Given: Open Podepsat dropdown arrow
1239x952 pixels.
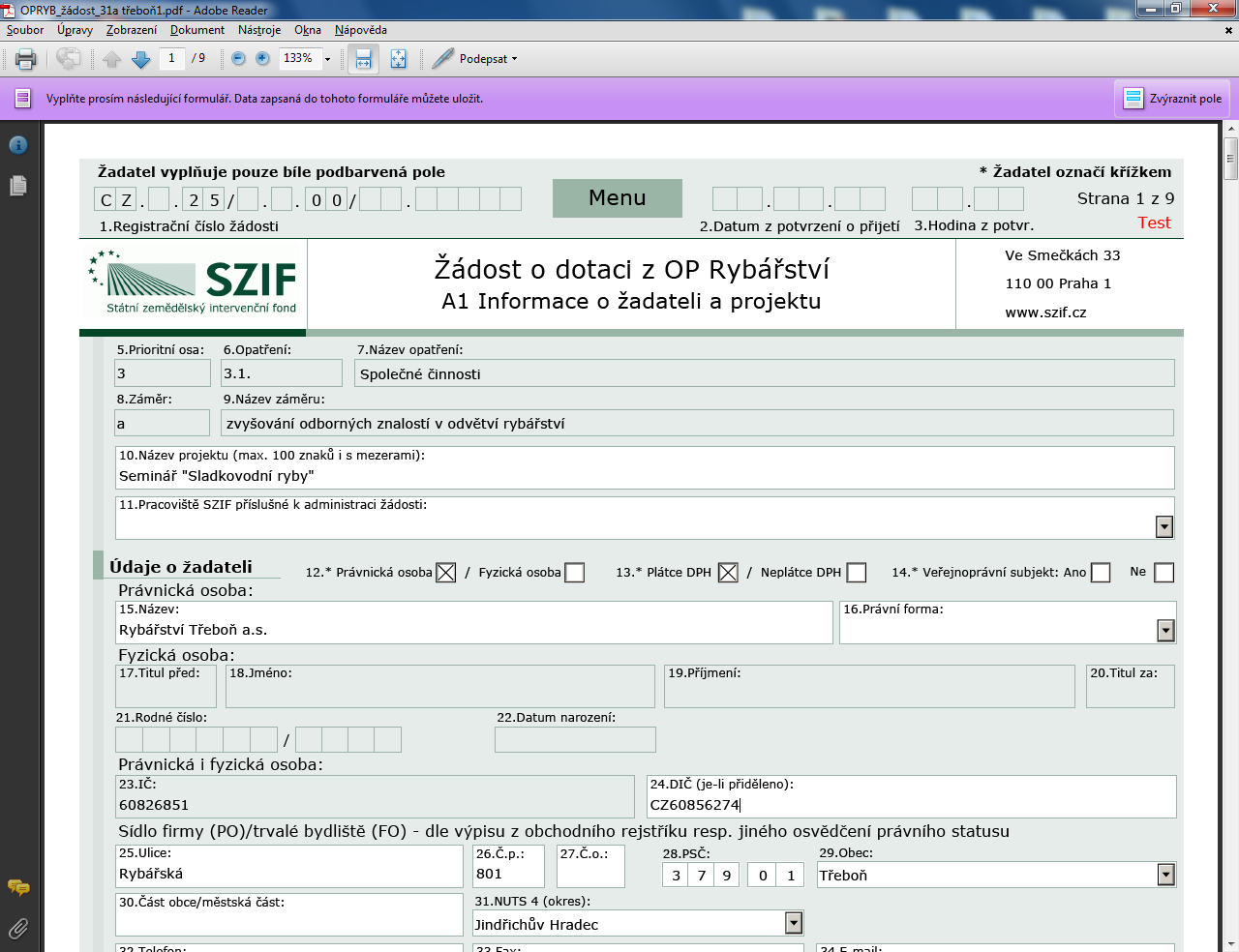Looking at the screenshot, I should [514, 59].
